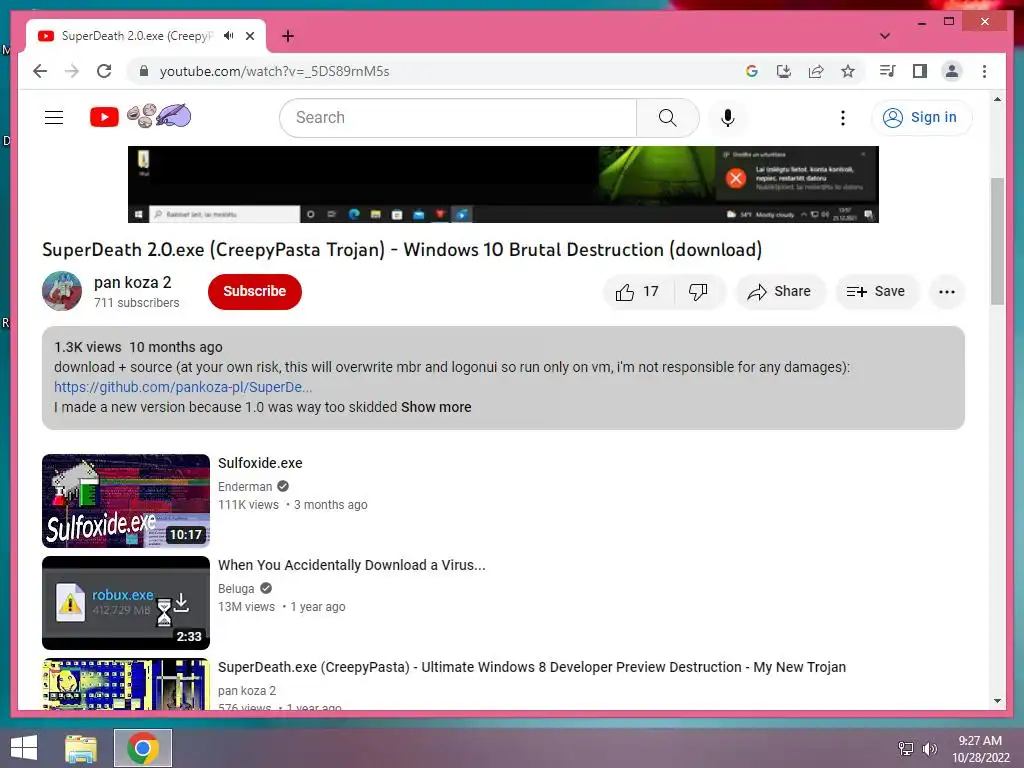Click the video player frame
The height and width of the screenshot is (768, 1024).
[x=503, y=184]
